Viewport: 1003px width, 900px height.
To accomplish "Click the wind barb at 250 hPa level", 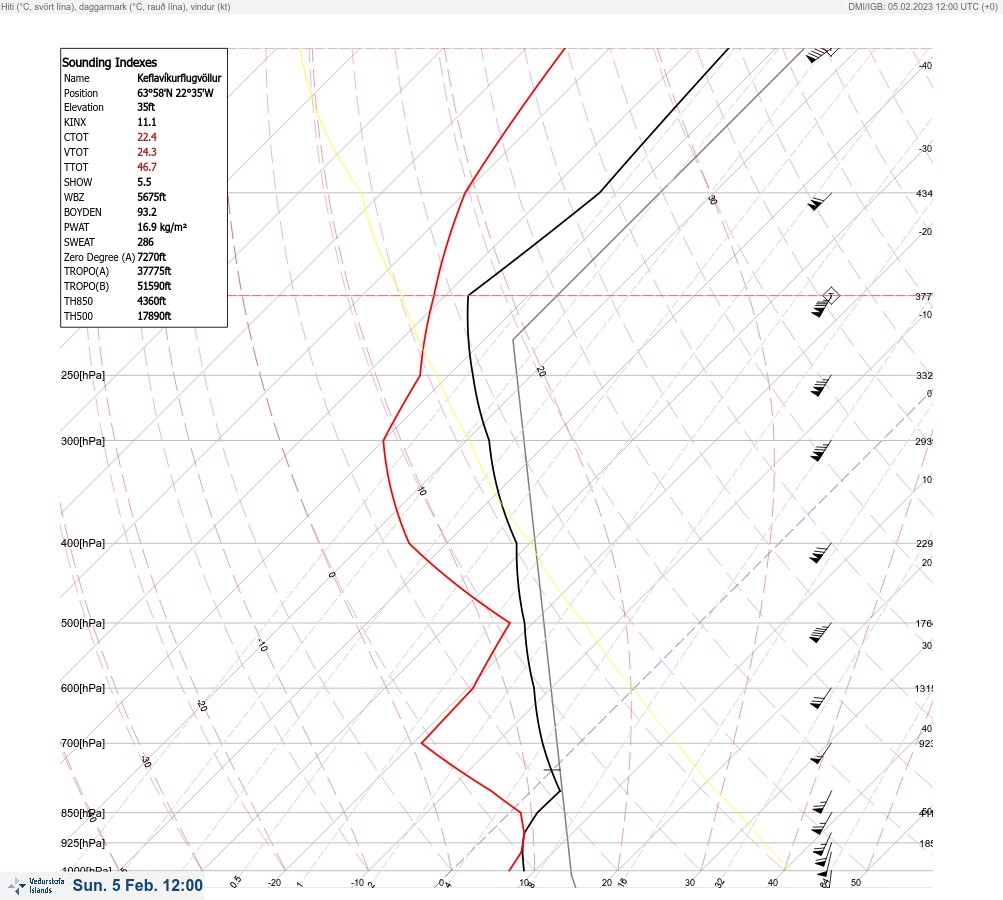I will (821, 386).
